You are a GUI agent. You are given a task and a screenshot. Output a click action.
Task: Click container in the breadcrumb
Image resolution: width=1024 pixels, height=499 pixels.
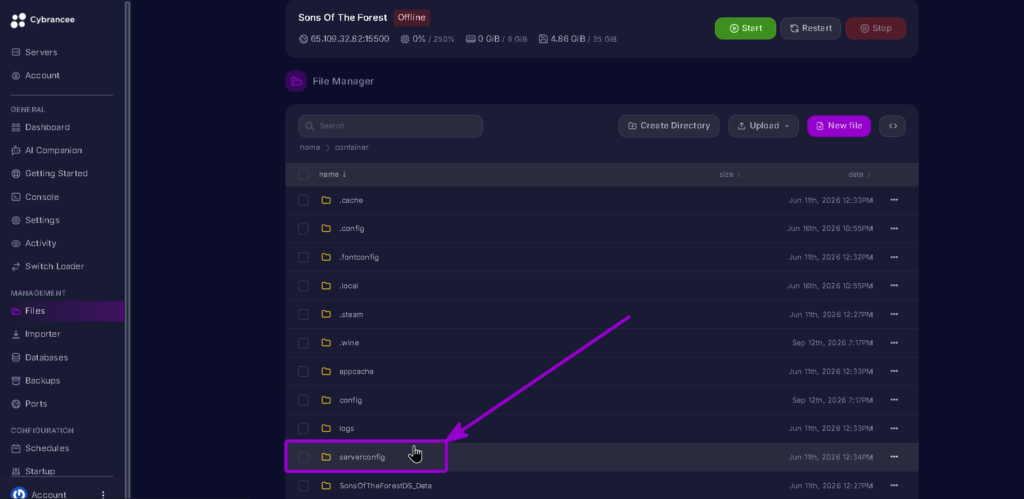pyautogui.click(x=351, y=148)
